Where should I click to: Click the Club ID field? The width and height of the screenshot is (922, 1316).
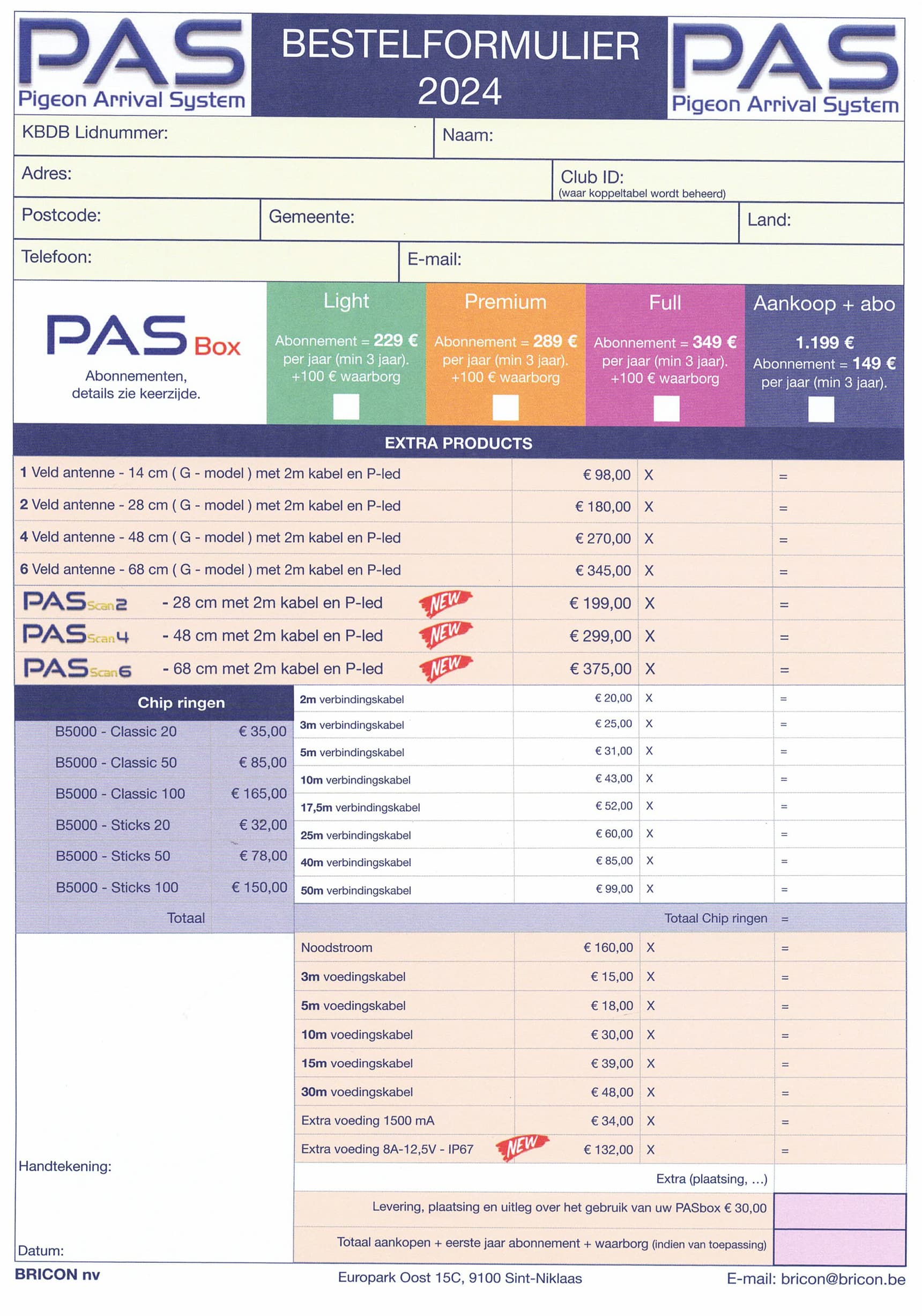tap(728, 182)
